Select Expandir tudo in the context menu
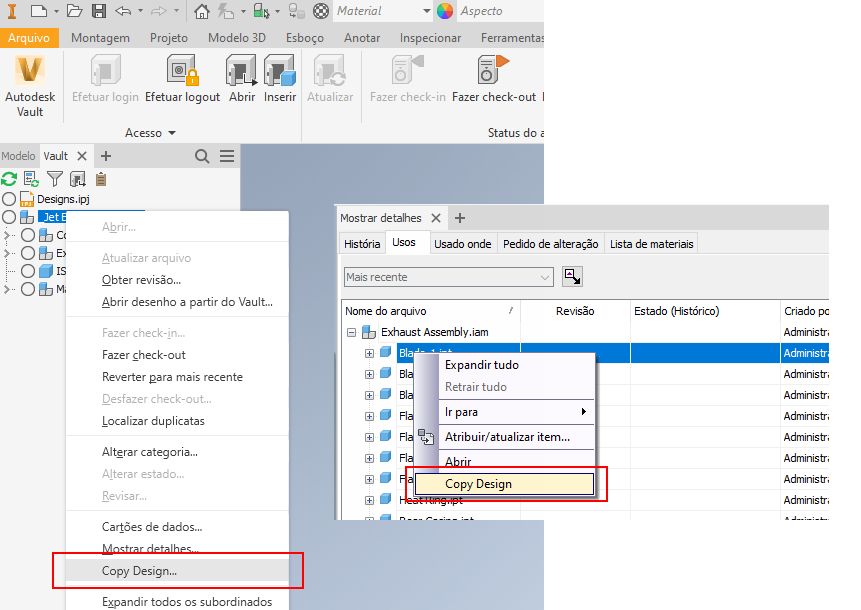This screenshot has height=610, width=861. click(x=516, y=365)
